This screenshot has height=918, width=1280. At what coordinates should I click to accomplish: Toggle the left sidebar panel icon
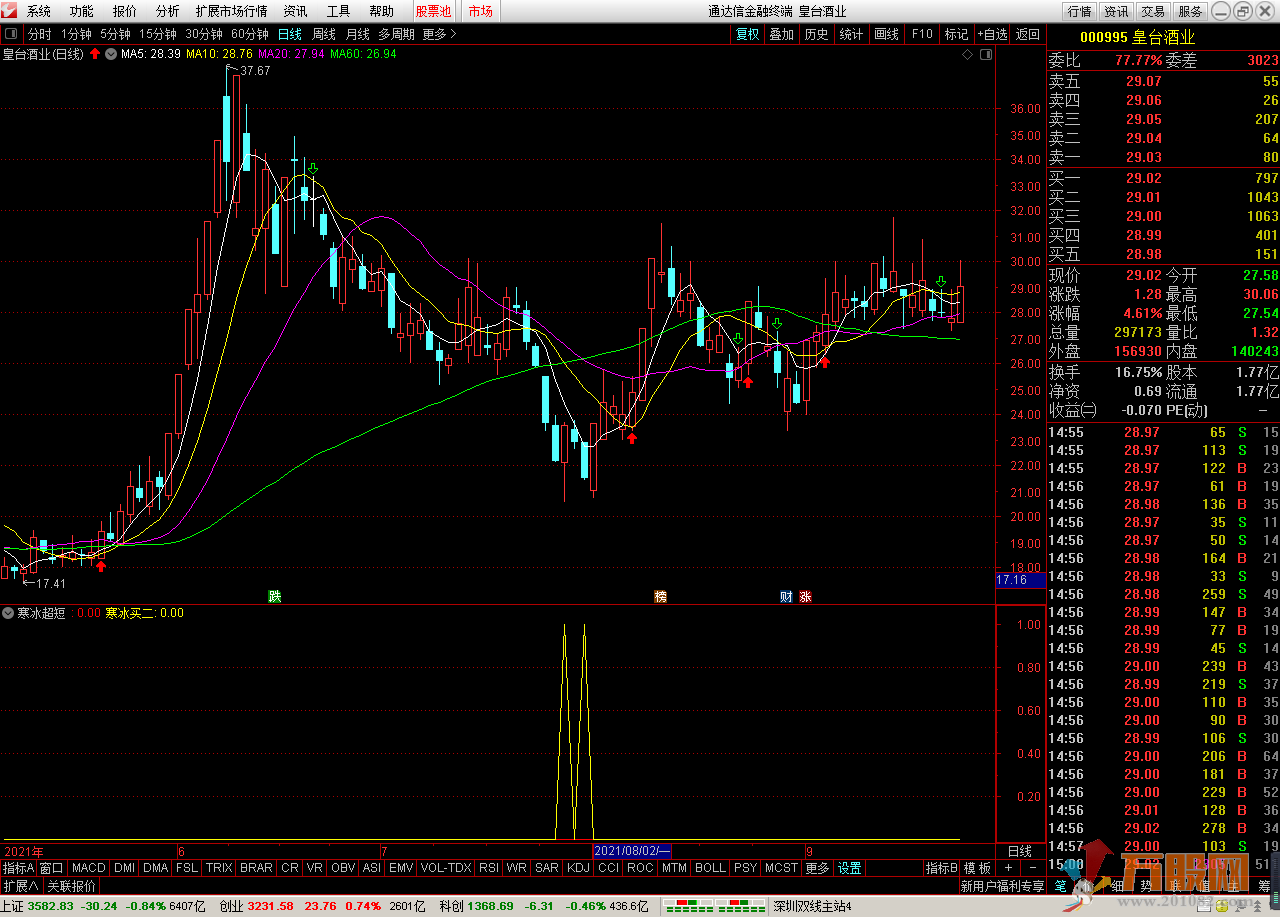[9, 34]
